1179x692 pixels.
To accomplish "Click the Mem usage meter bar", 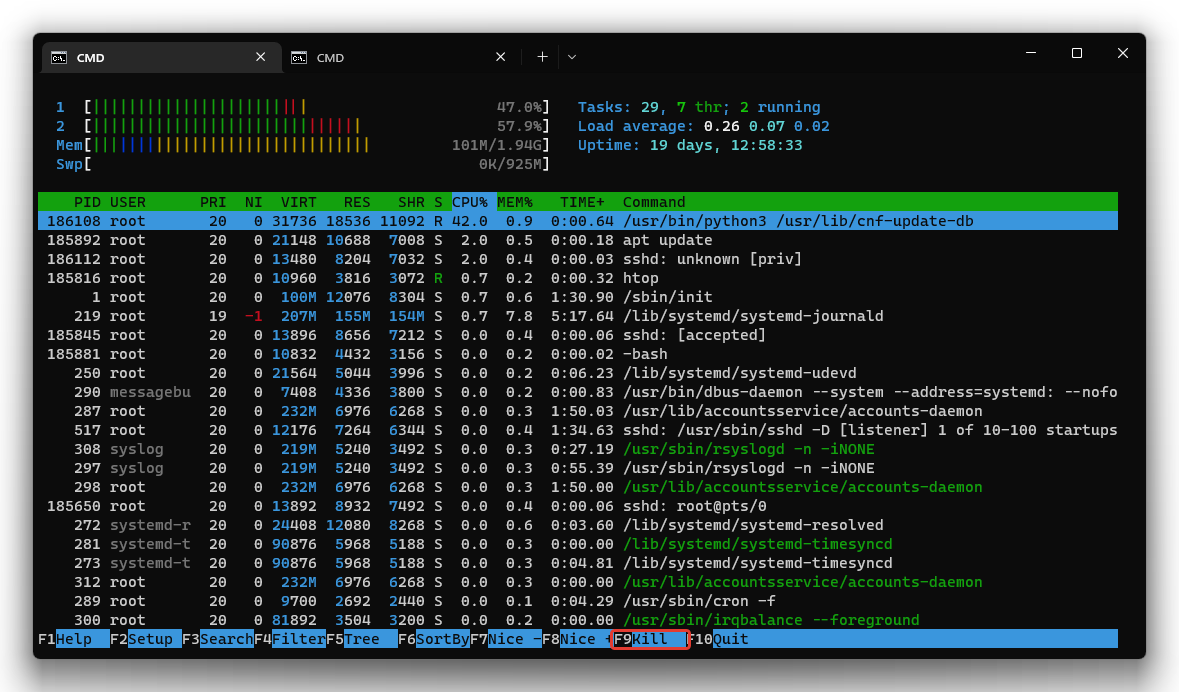I will (317, 145).
